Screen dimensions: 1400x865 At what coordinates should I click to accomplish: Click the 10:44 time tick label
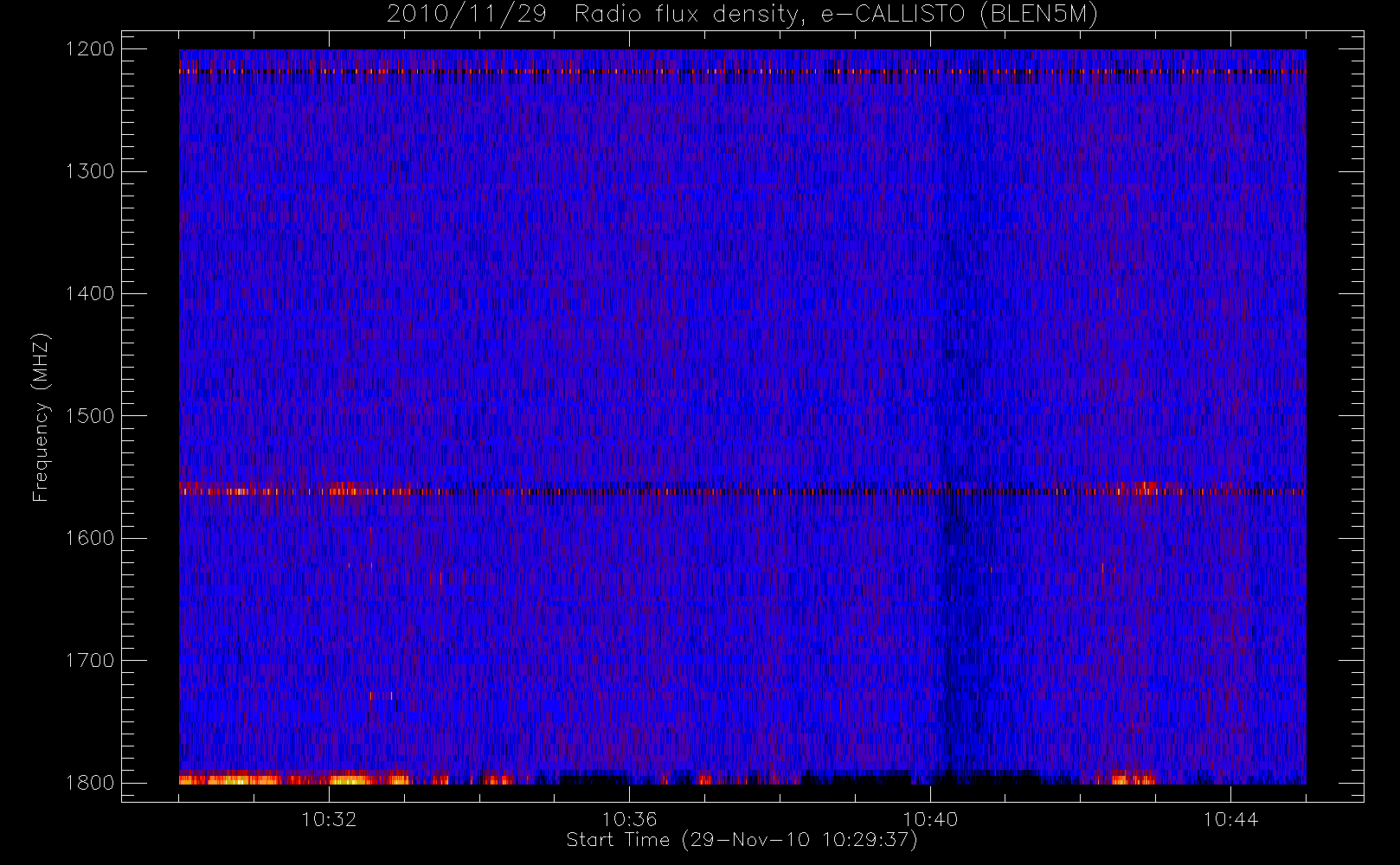[1230, 819]
